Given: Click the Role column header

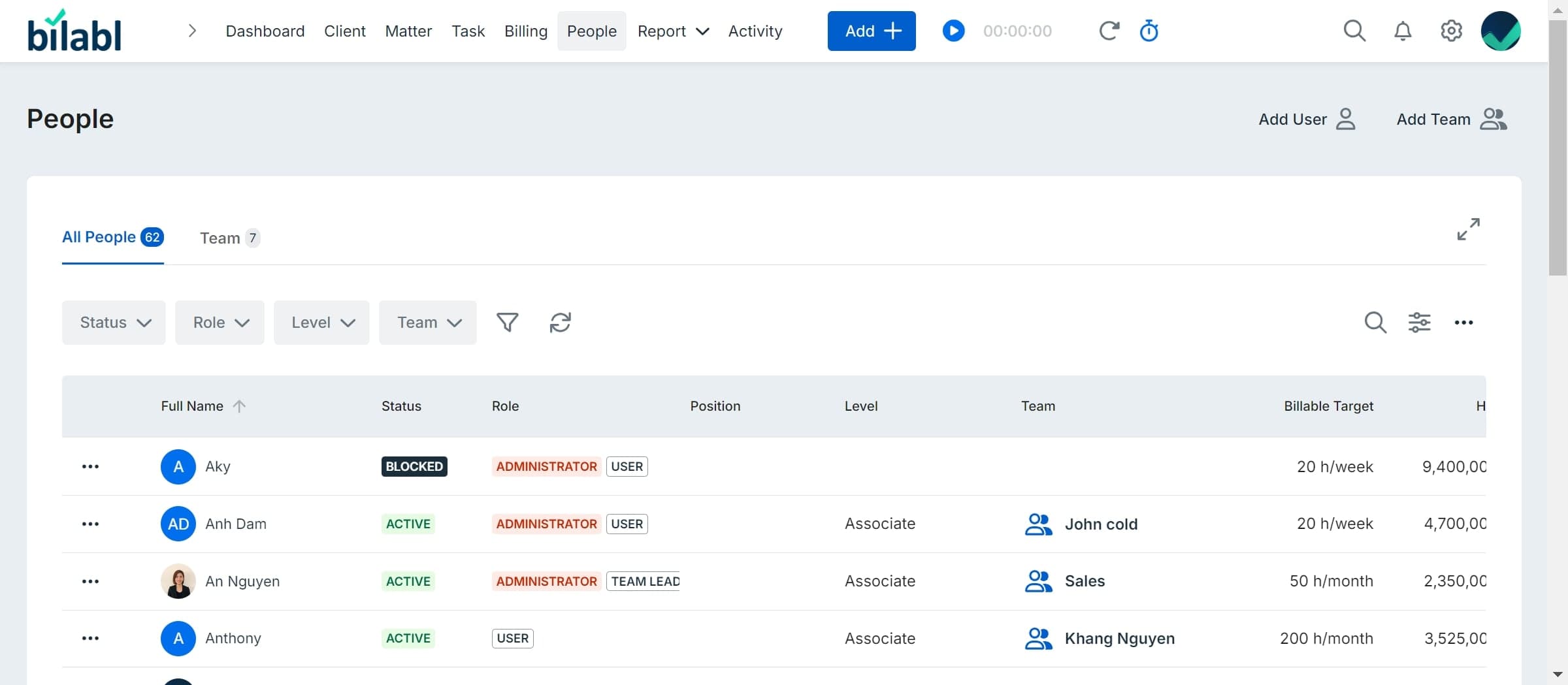Looking at the screenshot, I should (505, 406).
